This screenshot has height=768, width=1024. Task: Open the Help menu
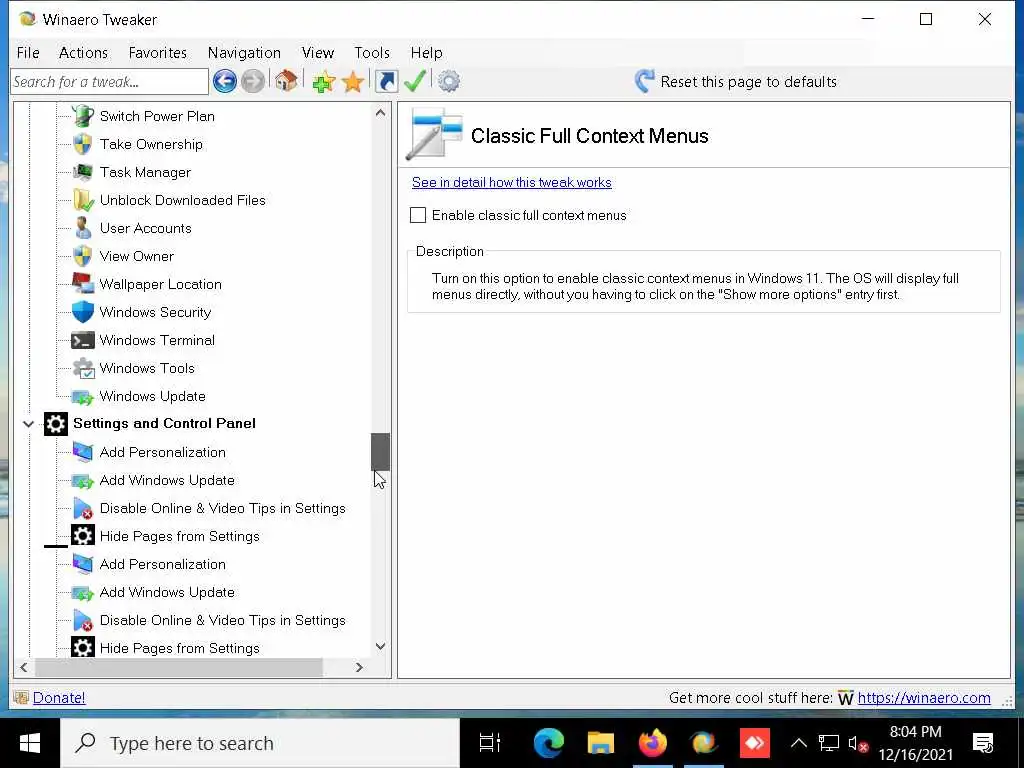pyautogui.click(x=426, y=53)
